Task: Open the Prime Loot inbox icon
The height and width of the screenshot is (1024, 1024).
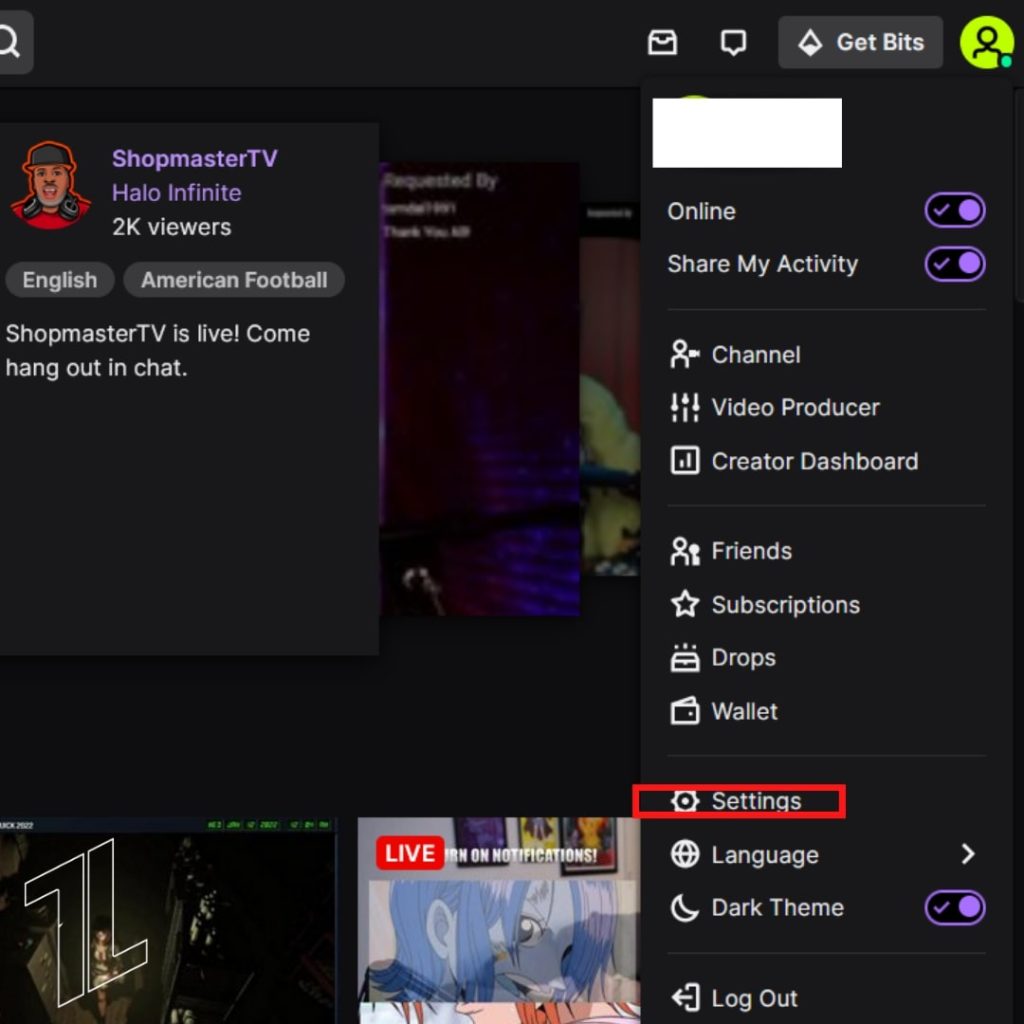Action: pos(662,42)
